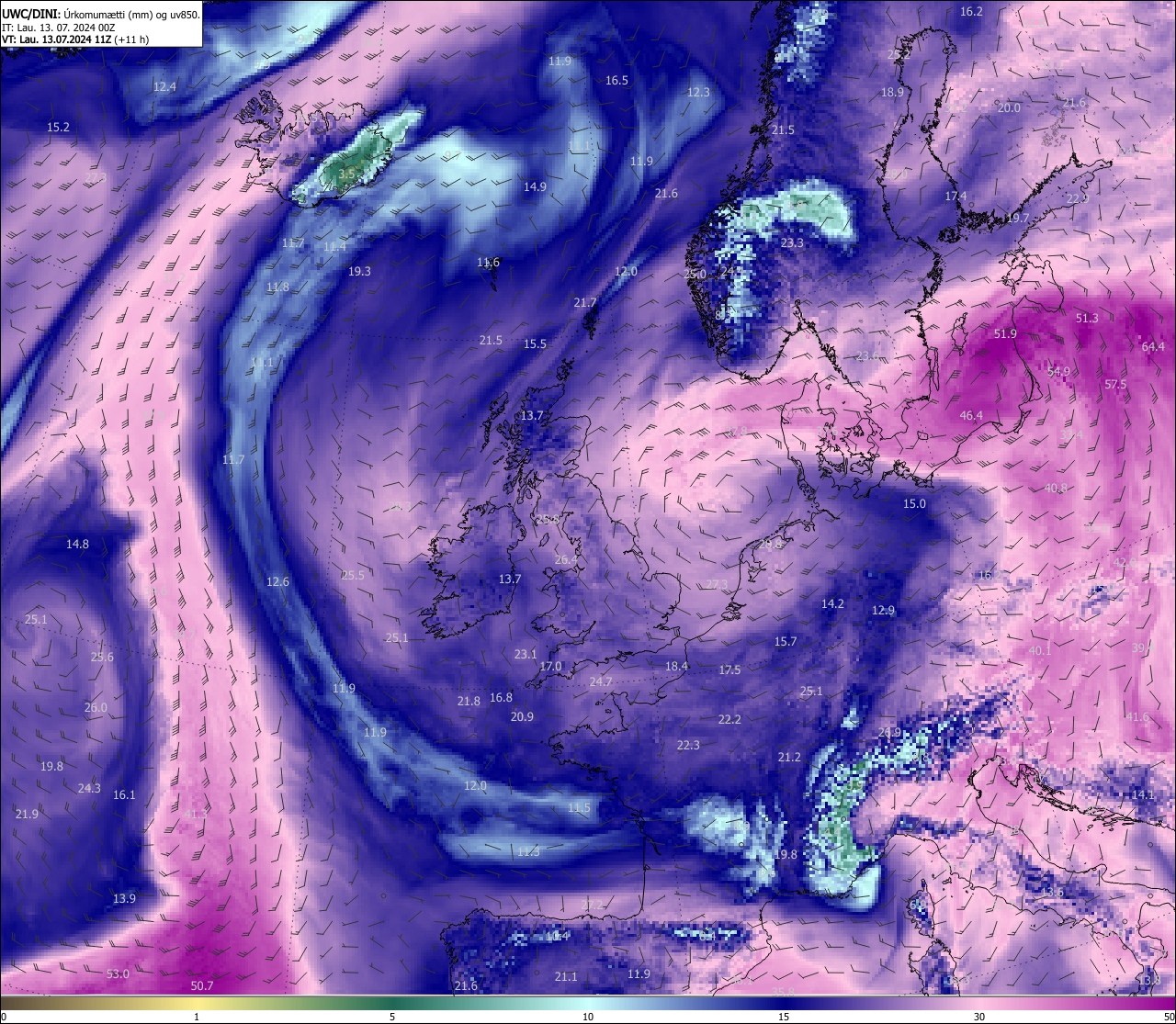
Task: Click the 17.5 value on the map
Action: (729, 670)
